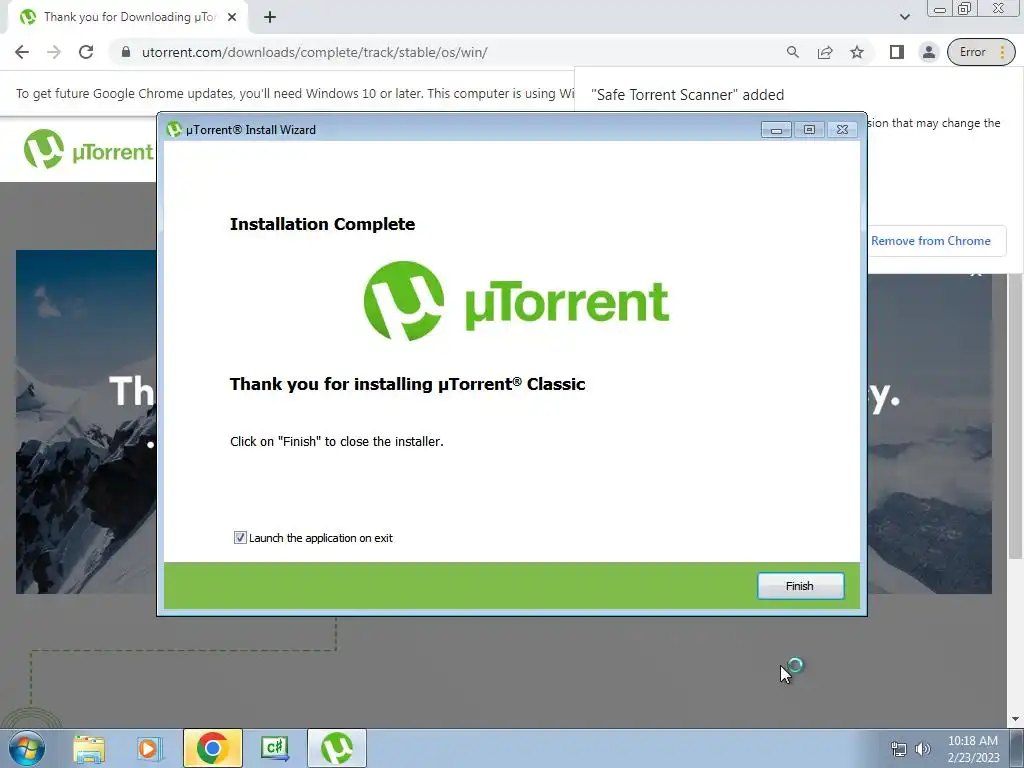This screenshot has width=1024, height=768.
Task: Click 'Safe Torrent Scanner added' text
Action: (x=687, y=95)
